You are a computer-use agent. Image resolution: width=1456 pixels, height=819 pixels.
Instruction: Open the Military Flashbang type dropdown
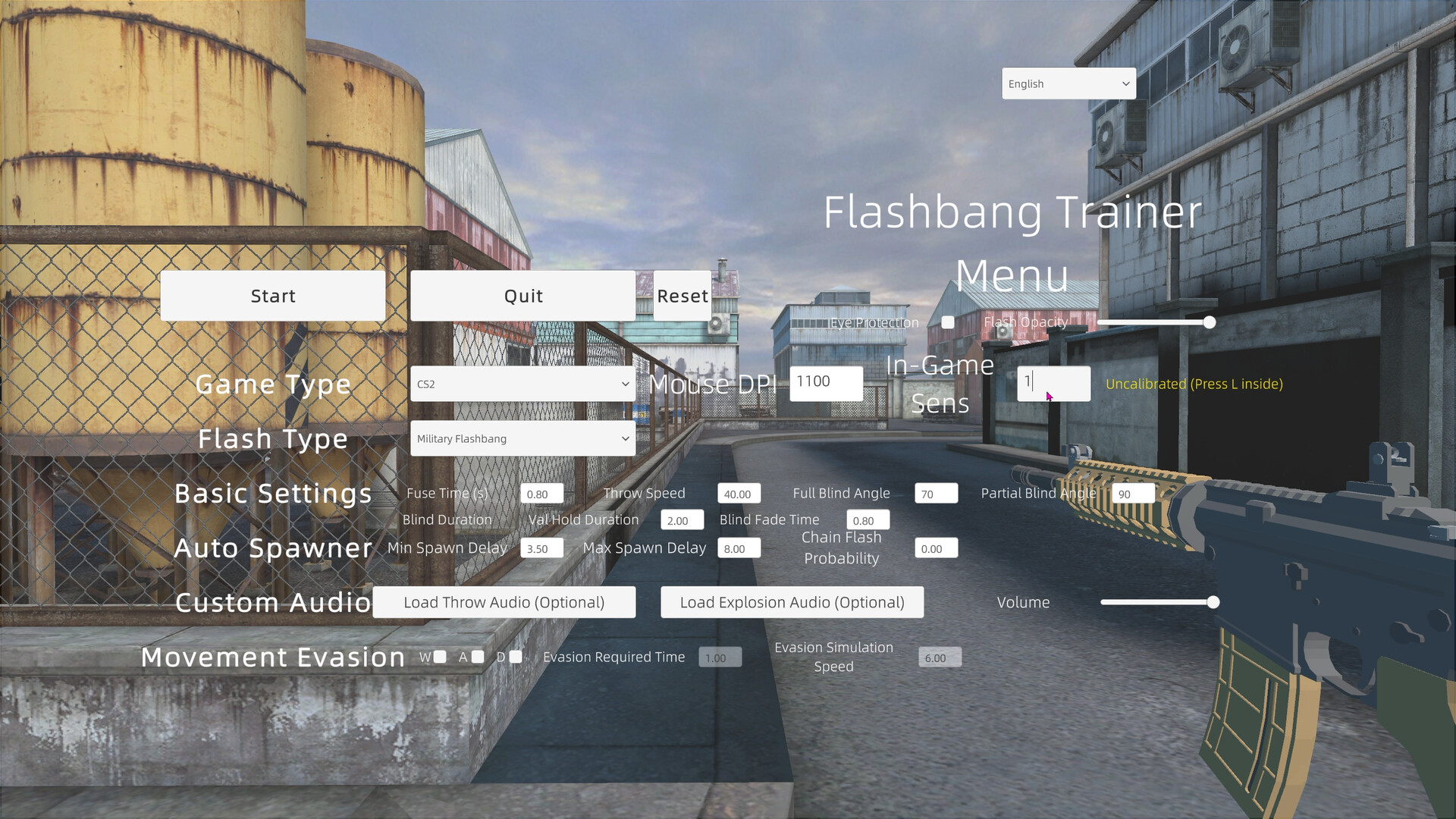[523, 438]
